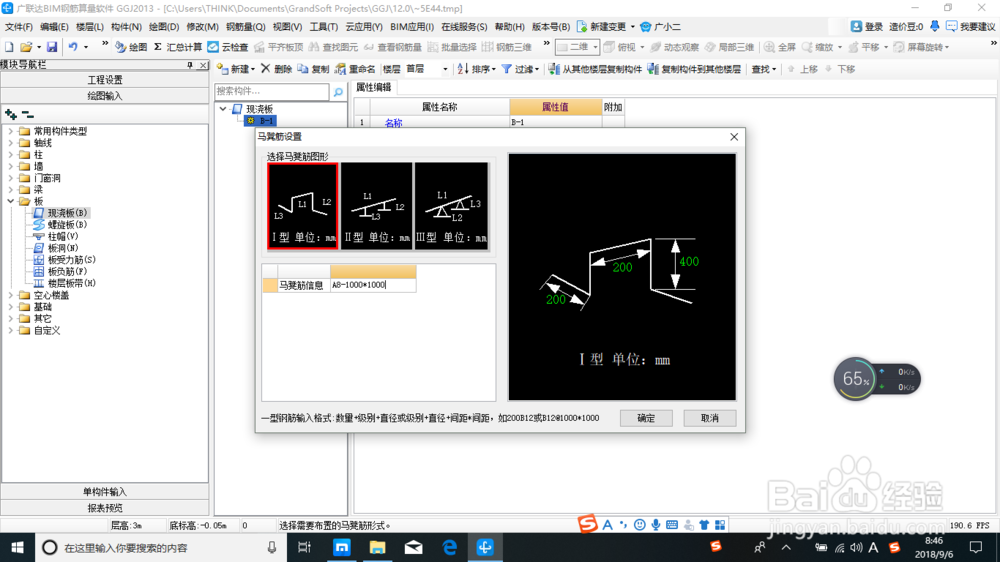Expand 轴线 tree node
The image size is (1000, 562).
pos(11,143)
